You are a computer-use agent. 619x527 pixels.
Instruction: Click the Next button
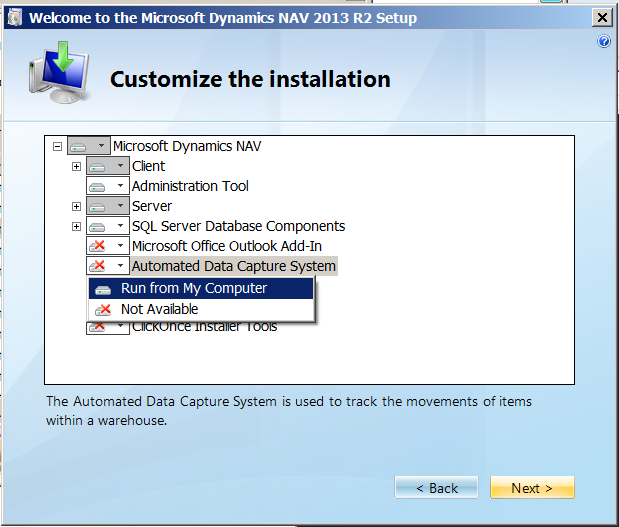tap(532, 488)
